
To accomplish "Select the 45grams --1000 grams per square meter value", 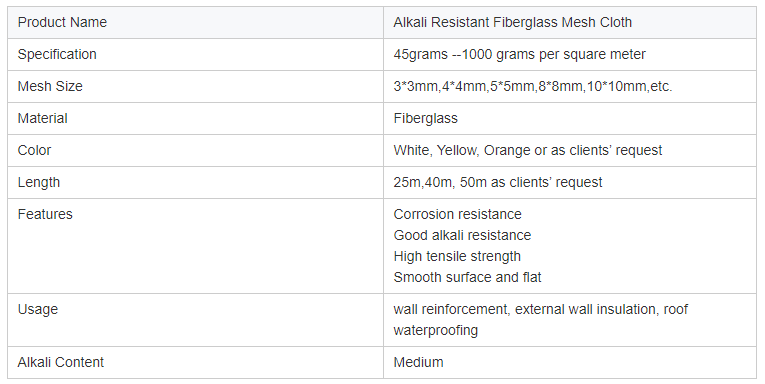I will [519, 55].
